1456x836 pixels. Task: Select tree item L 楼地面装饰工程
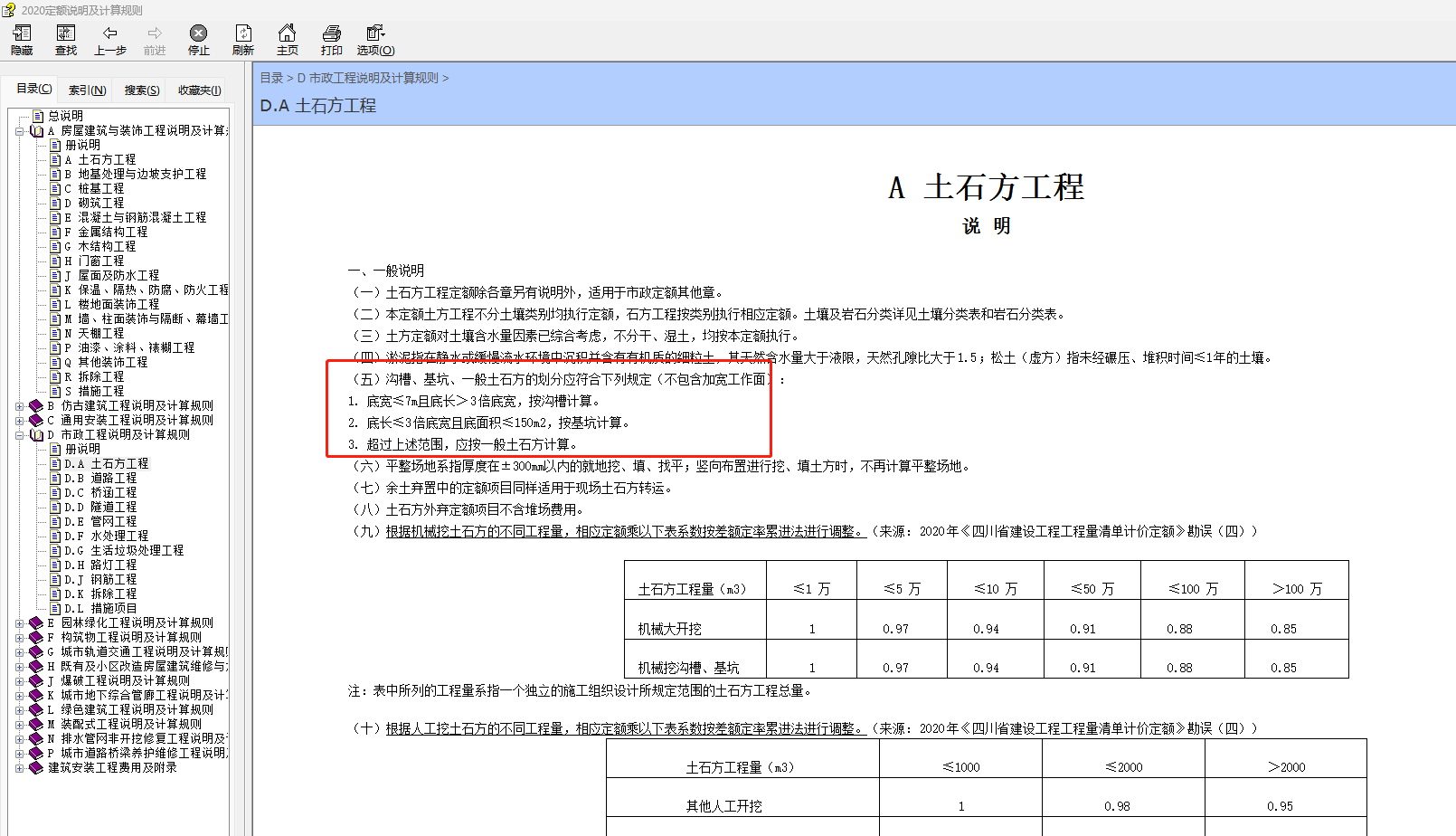[111, 304]
